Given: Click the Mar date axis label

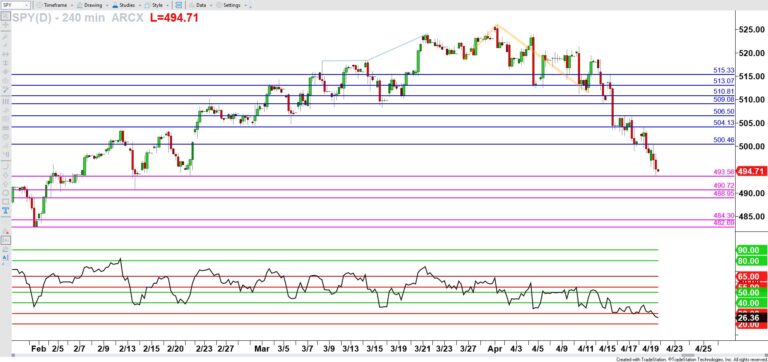Looking at the screenshot, I should (x=262, y=350).
